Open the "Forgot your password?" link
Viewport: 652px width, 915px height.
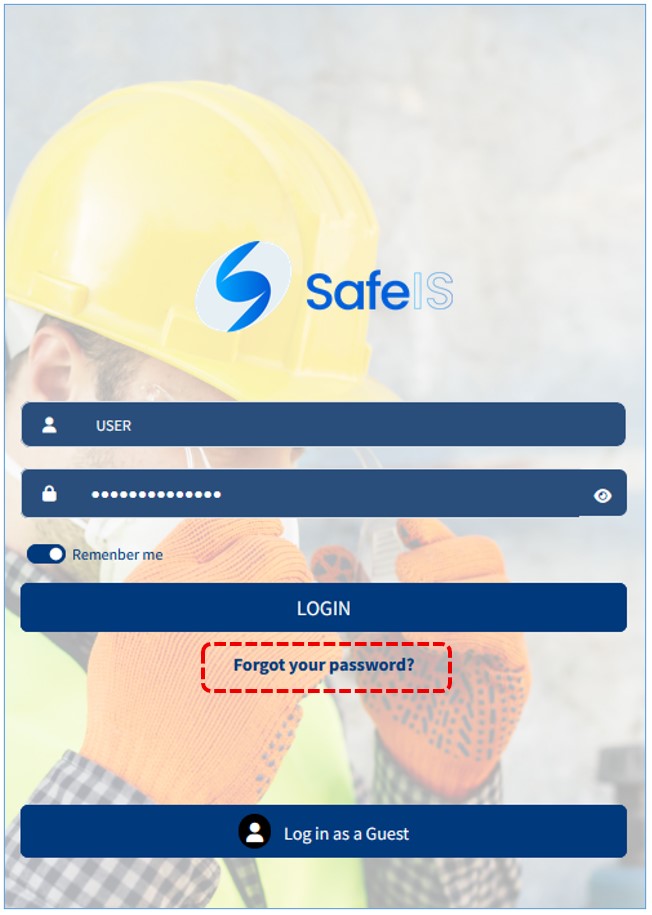[324, 665]
